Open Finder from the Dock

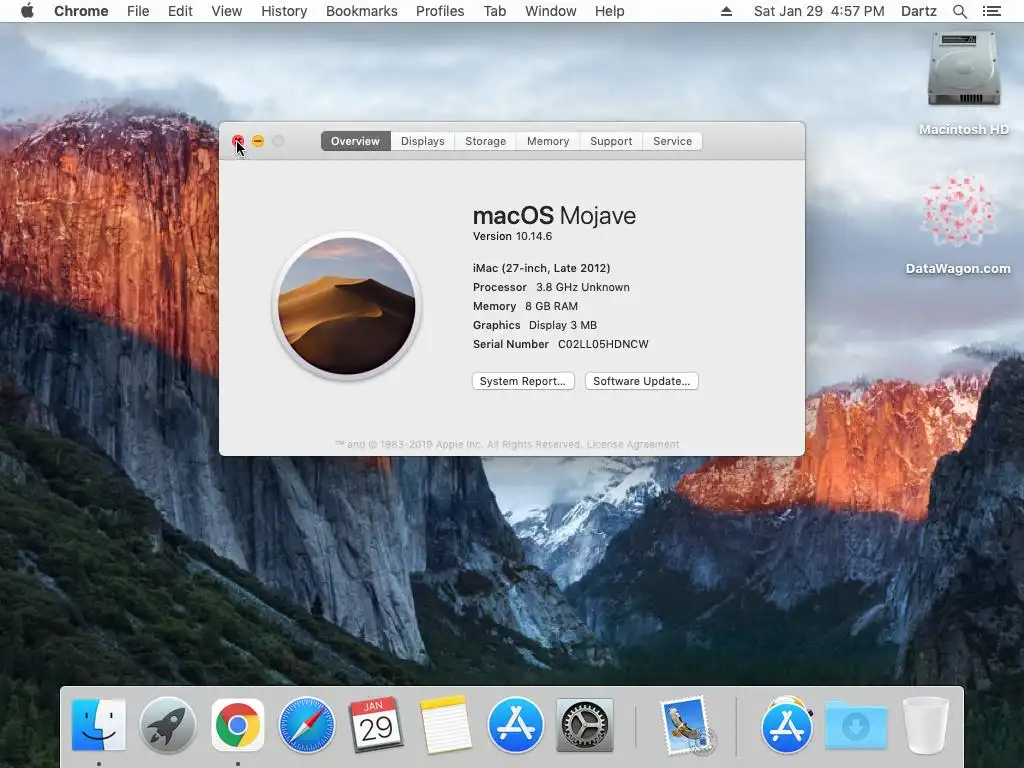[99, 725]
